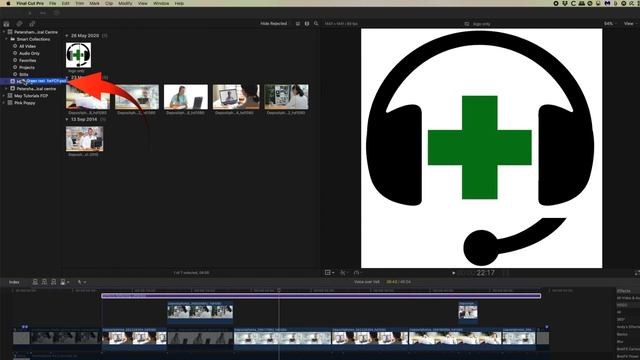640x360 pixels.
Task: Collapse the 13 Sep 2014 date group
Action: click(67, 119)
